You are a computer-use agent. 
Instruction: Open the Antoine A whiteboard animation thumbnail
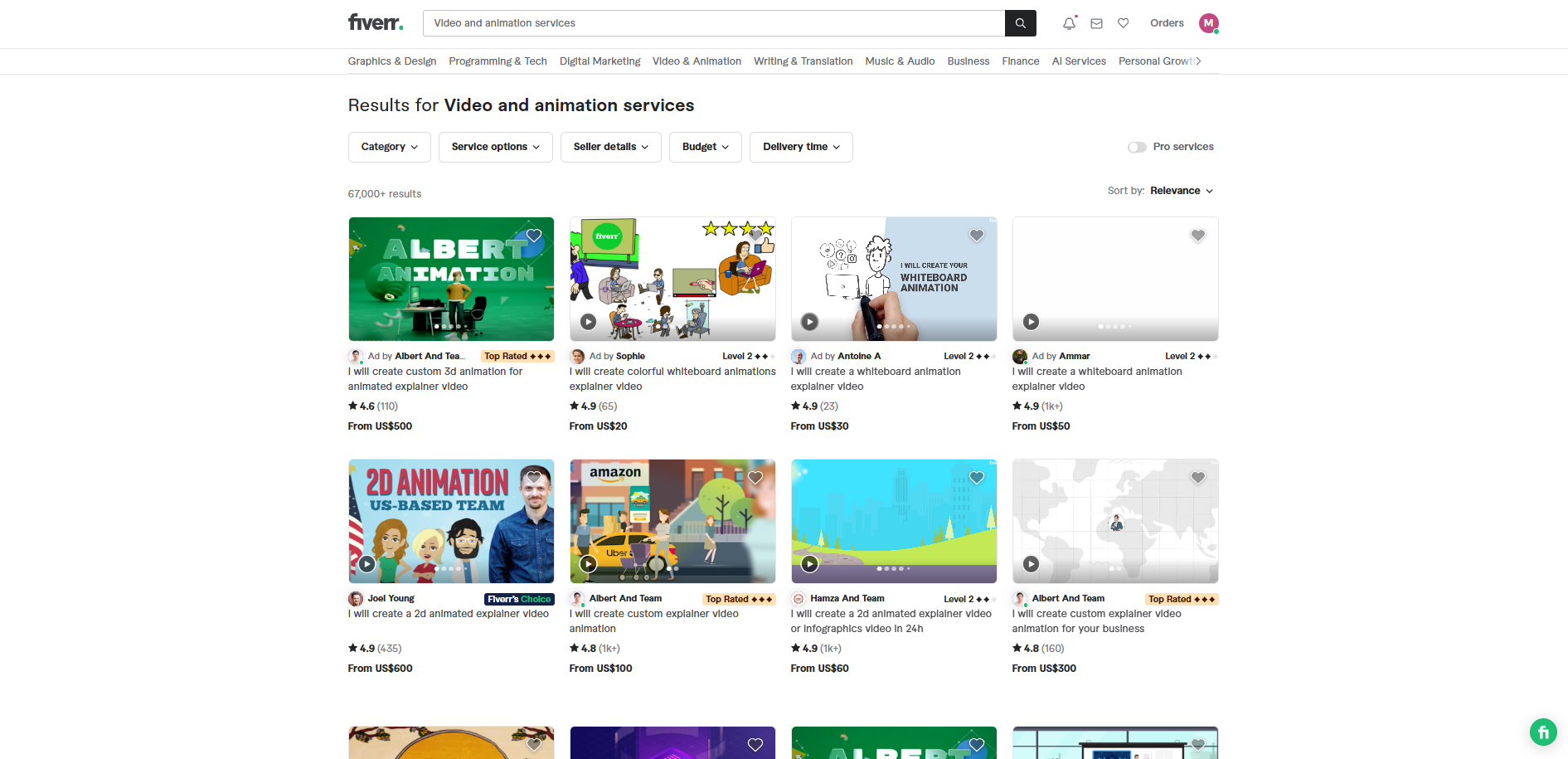click(x=894, y=279)
